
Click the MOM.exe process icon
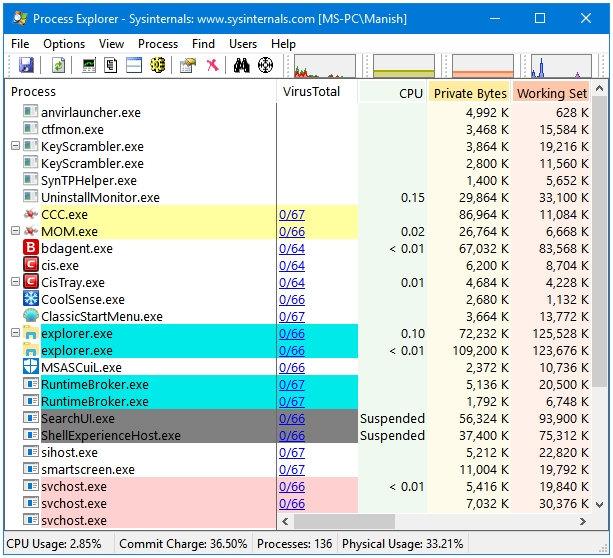[x=31, y=231]
